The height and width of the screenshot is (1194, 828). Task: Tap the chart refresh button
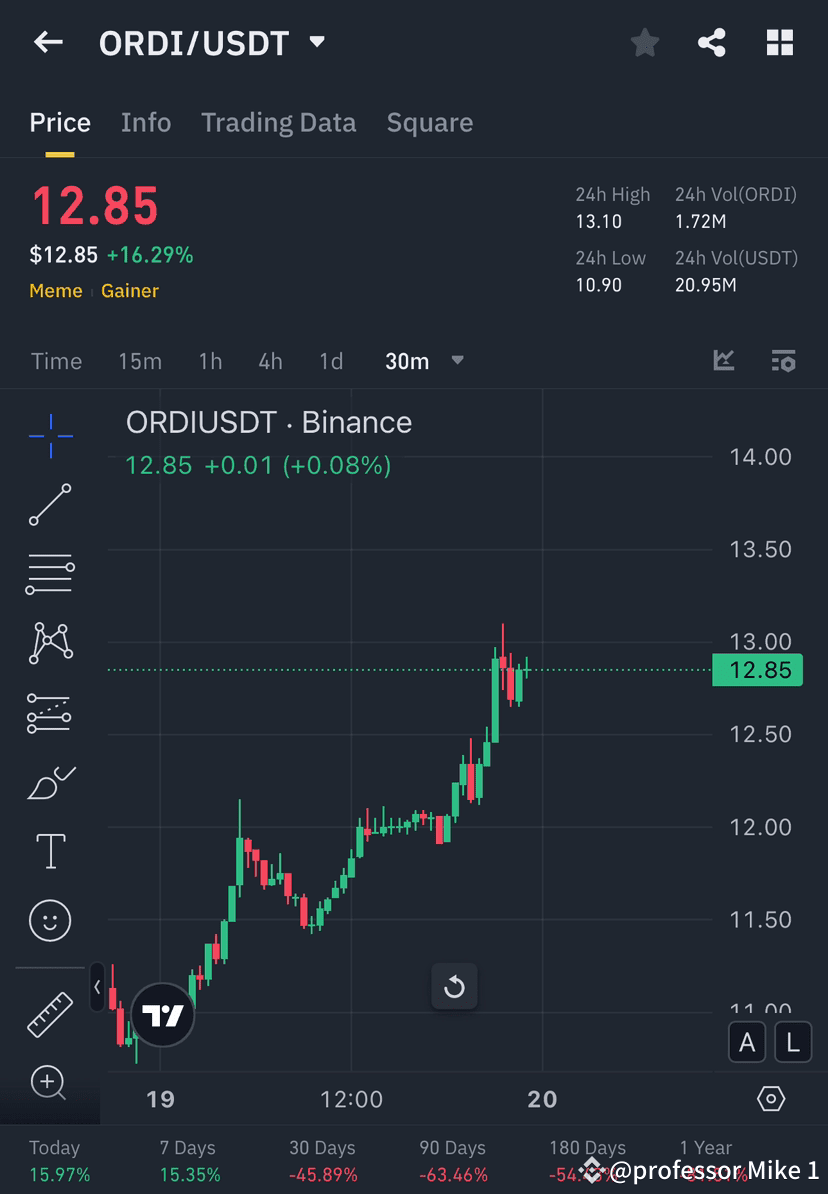454,987
